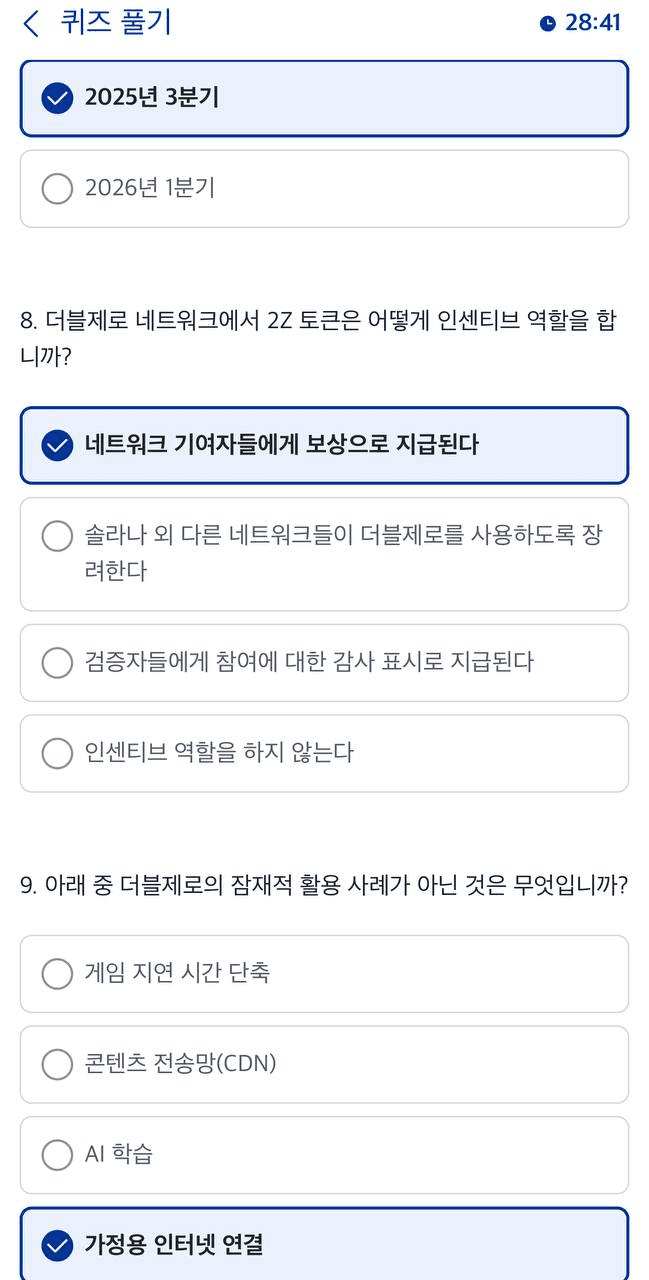Click the empty circle icon beside 게임 지연 시간 단축

[x=58, y=973]
